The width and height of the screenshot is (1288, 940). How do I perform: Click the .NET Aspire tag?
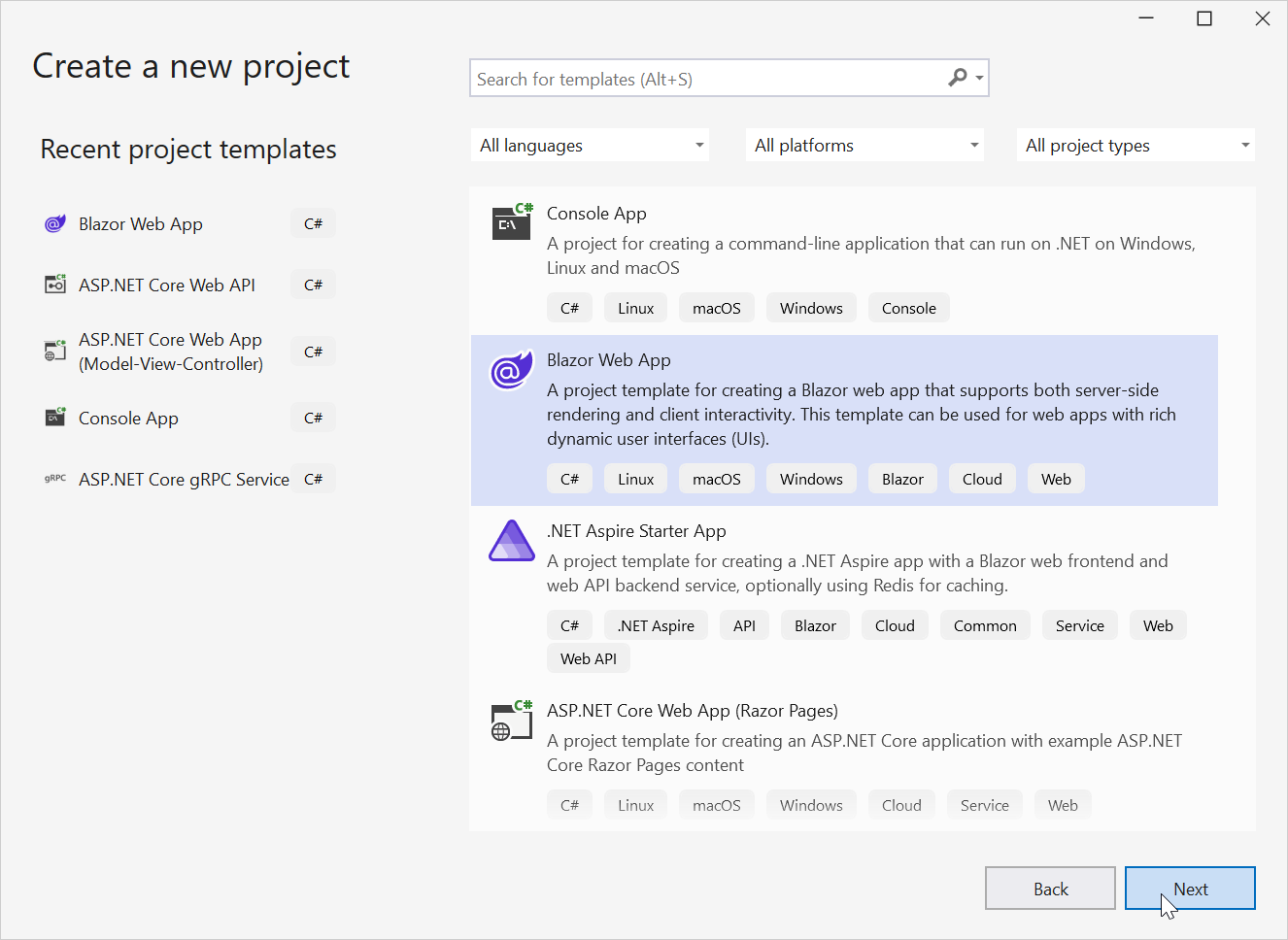pos(656,625)
